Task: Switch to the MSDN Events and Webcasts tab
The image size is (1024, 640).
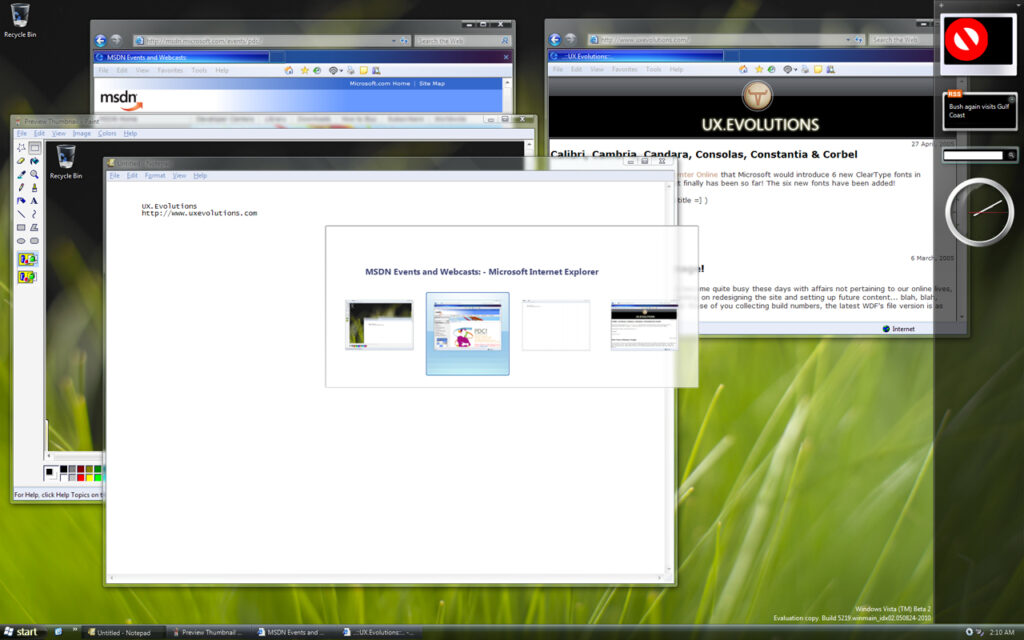Action: (x=182, y=57)
